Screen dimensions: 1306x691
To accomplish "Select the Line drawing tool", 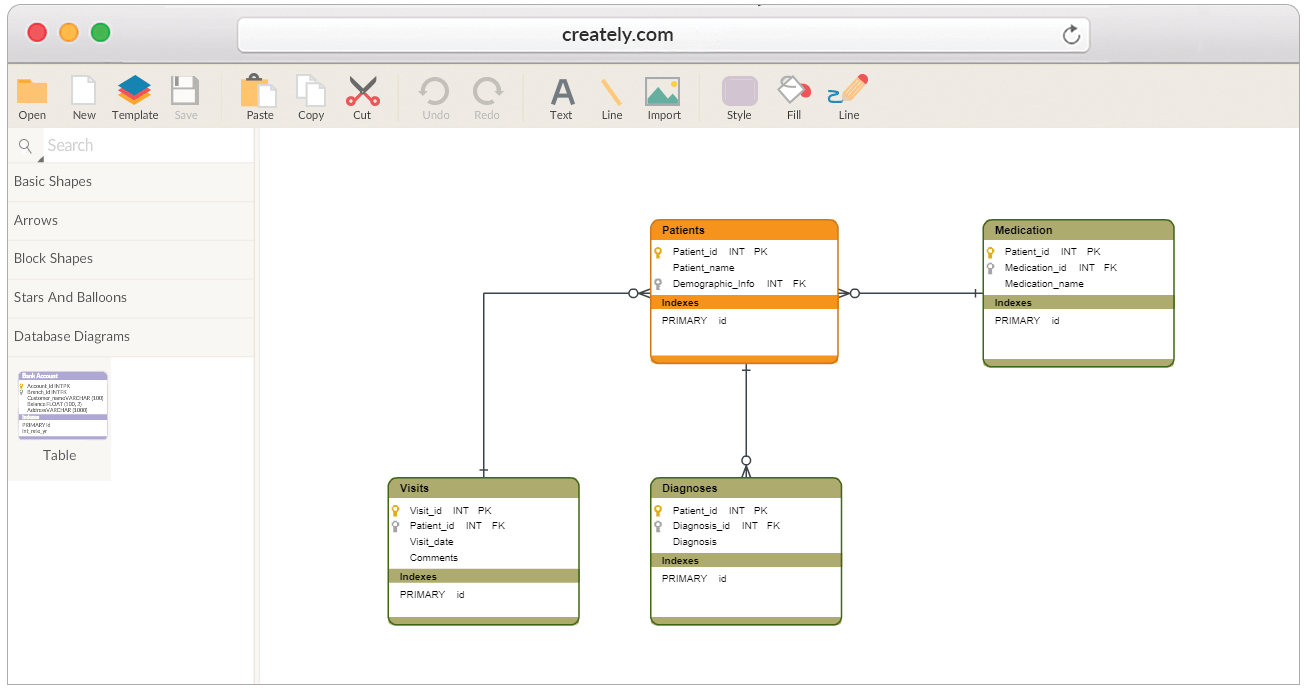I will click(611, 95).
